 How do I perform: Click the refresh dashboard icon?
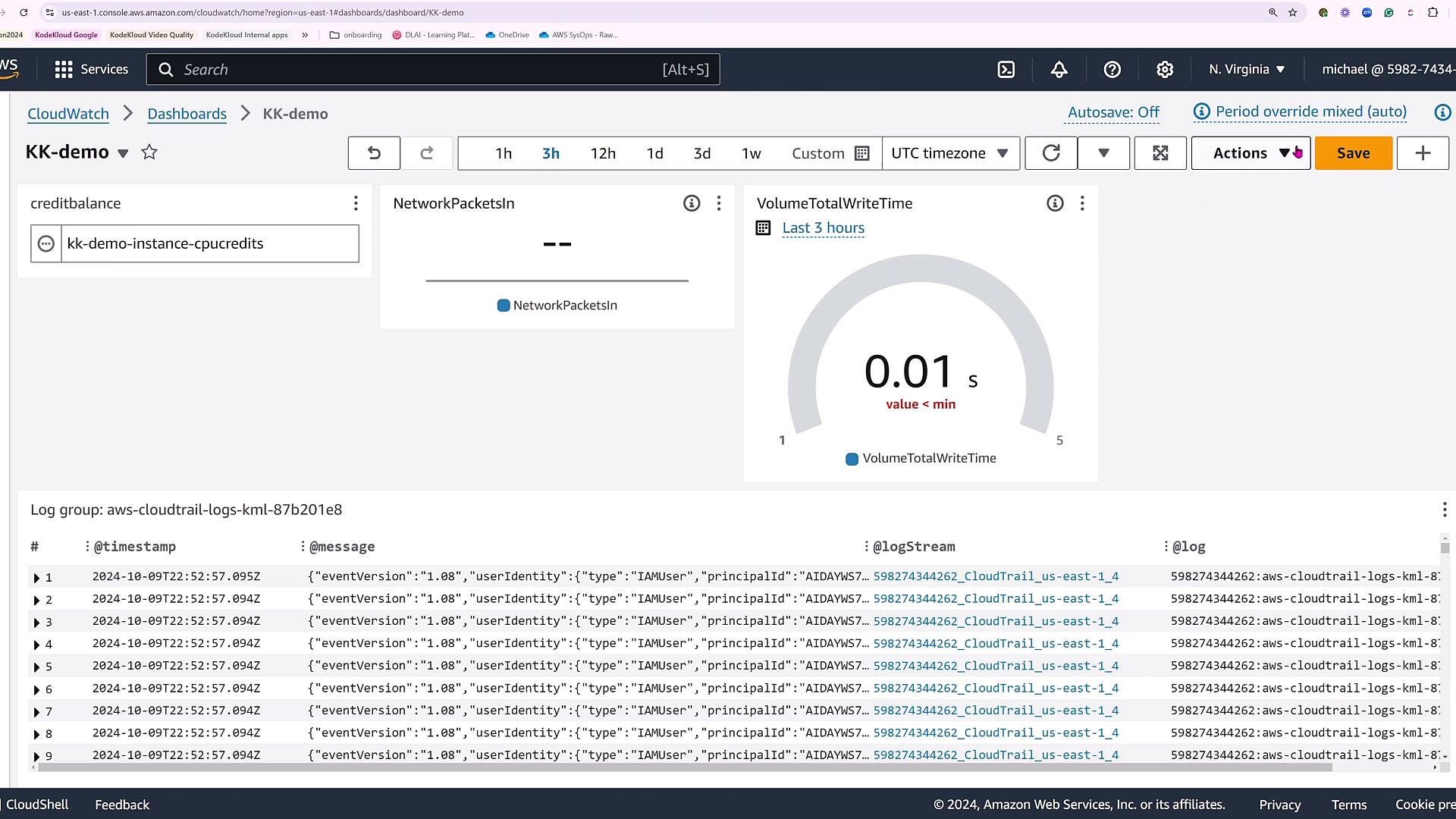(x=1051, y=153)
